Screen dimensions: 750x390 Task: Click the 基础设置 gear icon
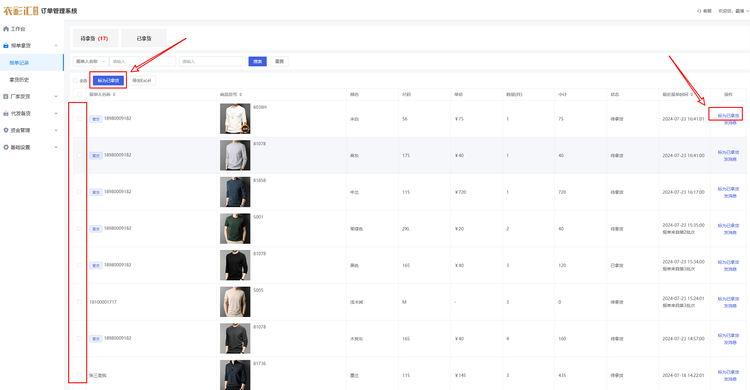(x=6, y=147)
